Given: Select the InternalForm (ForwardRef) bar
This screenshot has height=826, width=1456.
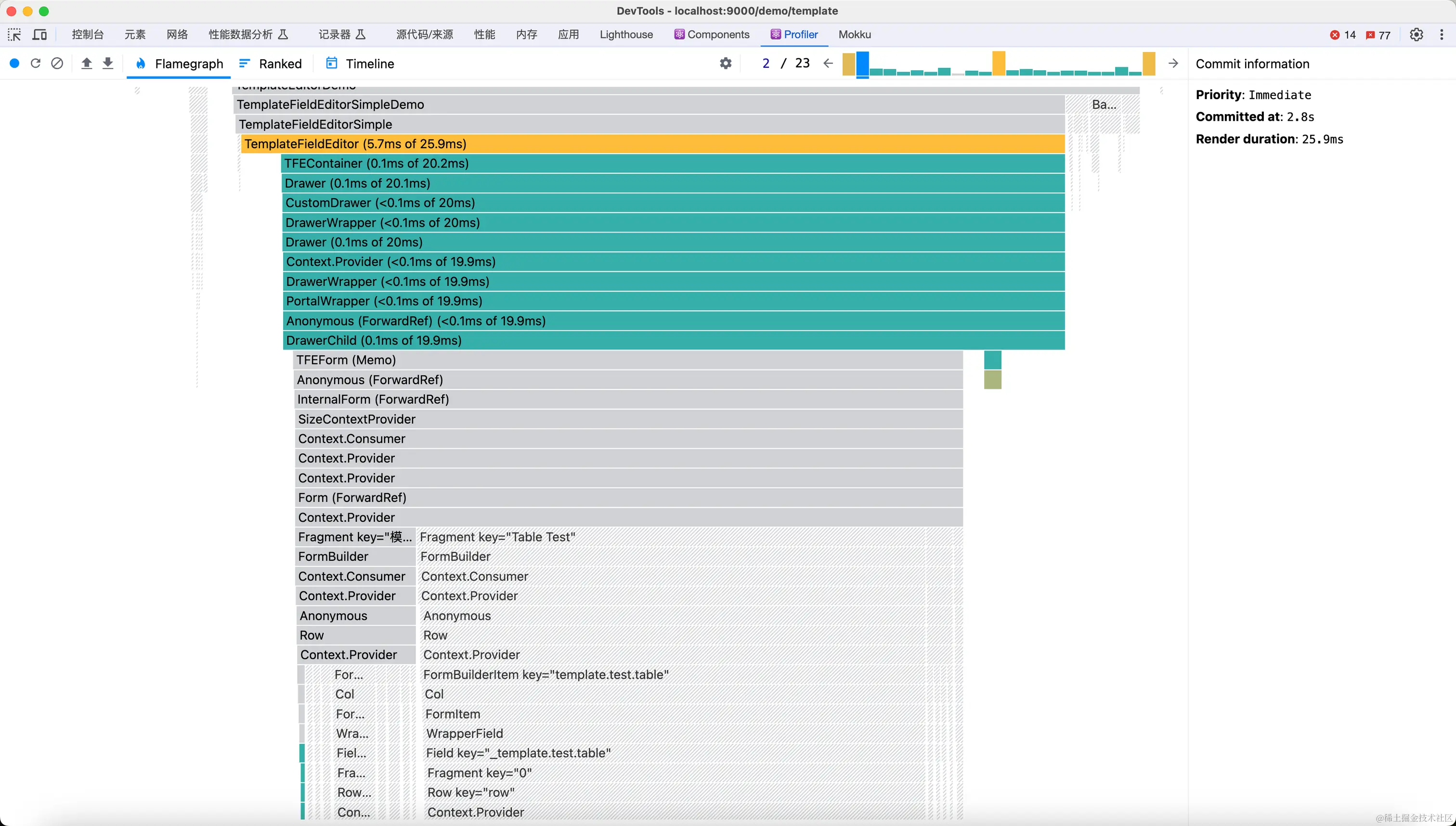Looking at the screenshot, I should [629, 400].
